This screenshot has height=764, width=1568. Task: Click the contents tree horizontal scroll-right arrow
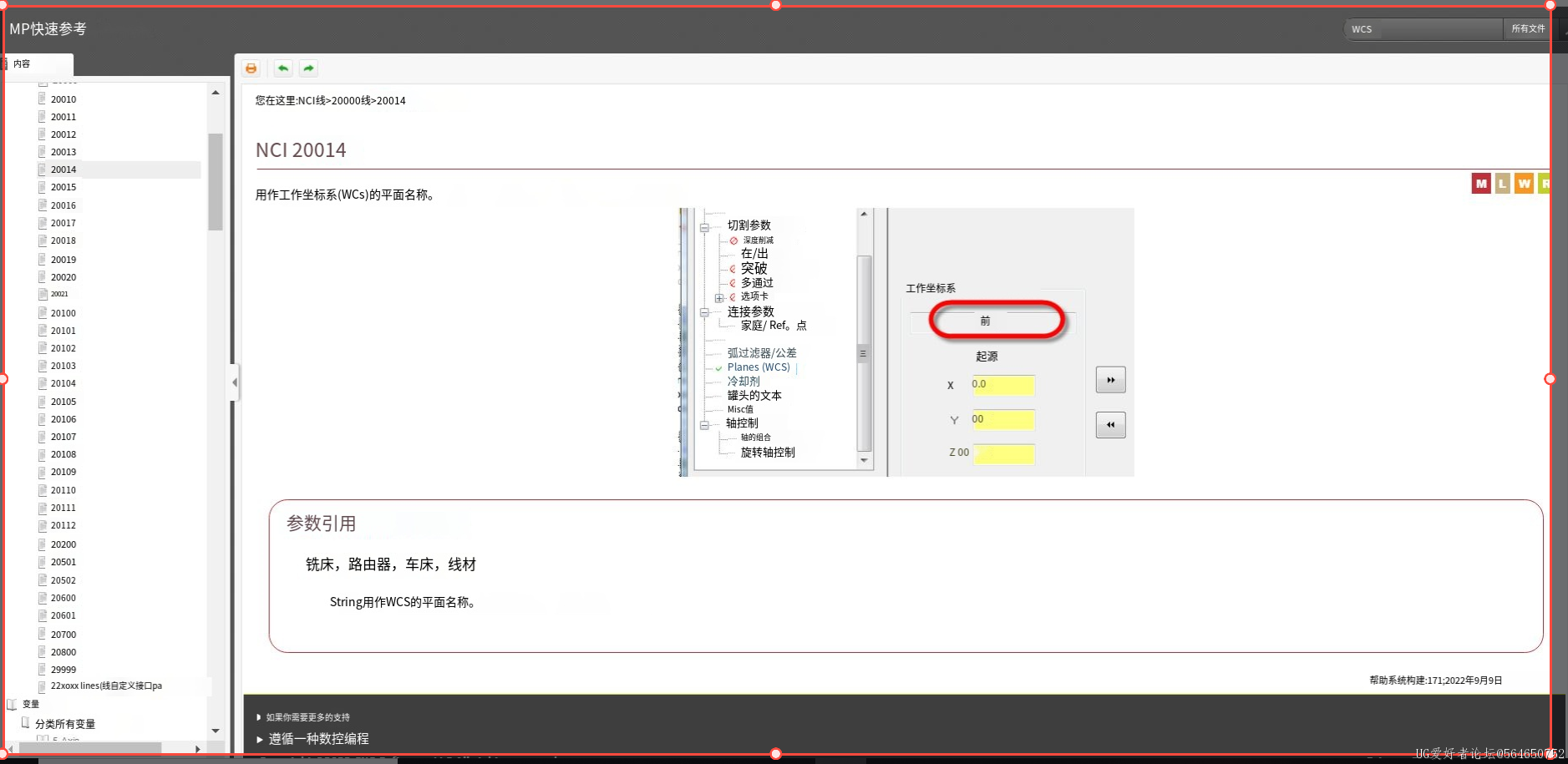click(x=198, y=749)
